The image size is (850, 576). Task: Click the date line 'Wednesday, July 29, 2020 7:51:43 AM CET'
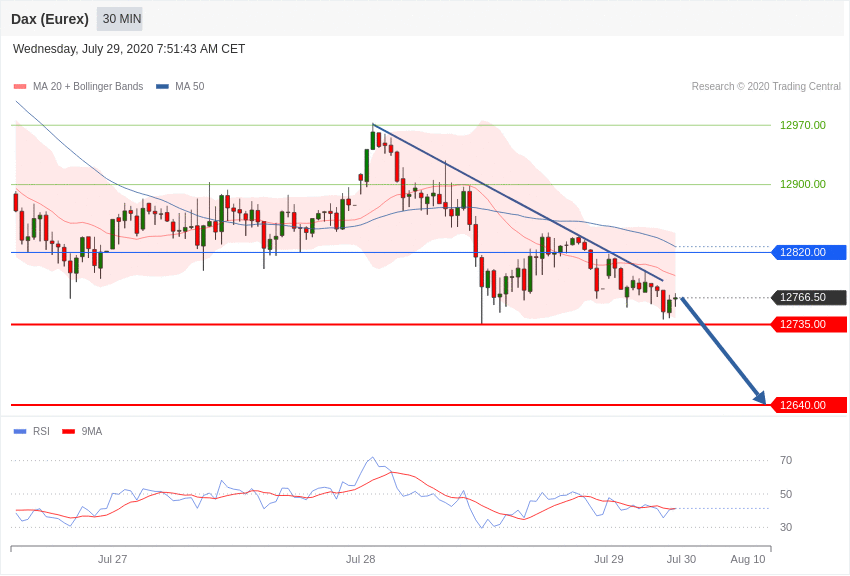[129, 49]
